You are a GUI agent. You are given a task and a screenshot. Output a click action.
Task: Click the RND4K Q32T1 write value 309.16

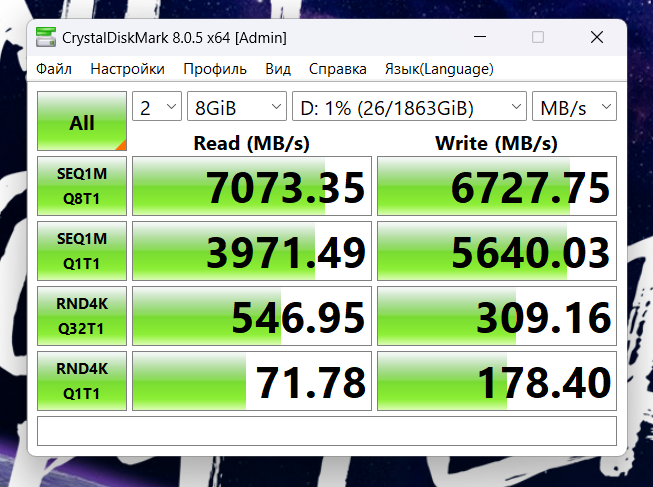click(x=497, y=316)
